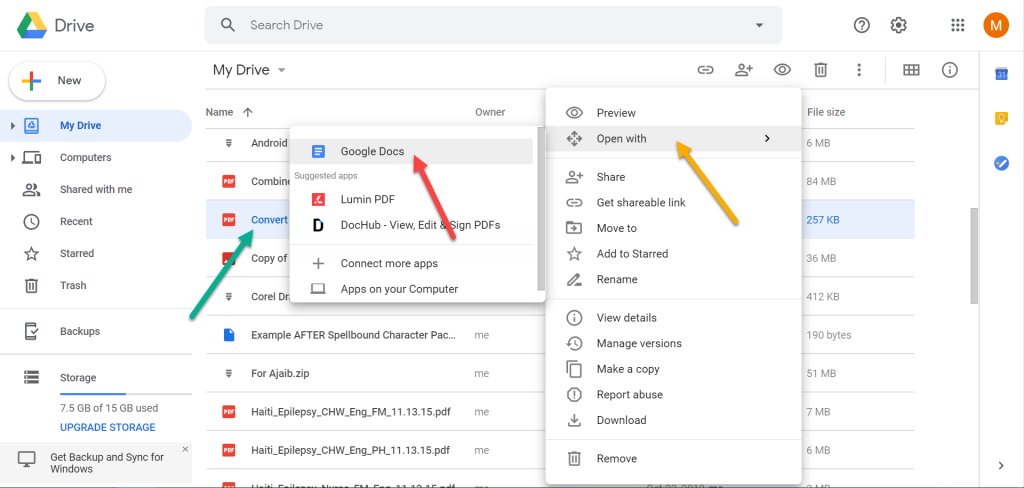The width and height of the screenshot is (1024, 488).
Task: Click the search magnifier icon
Action: click(227, 25)
